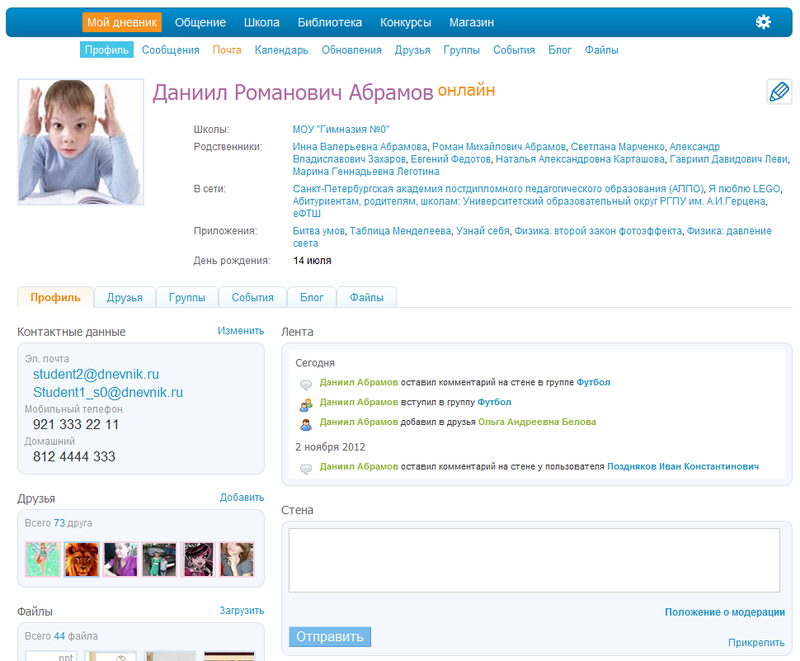Click Загрузить next to Файлы
Screen dimensions: 800x661
pos(242,611)
